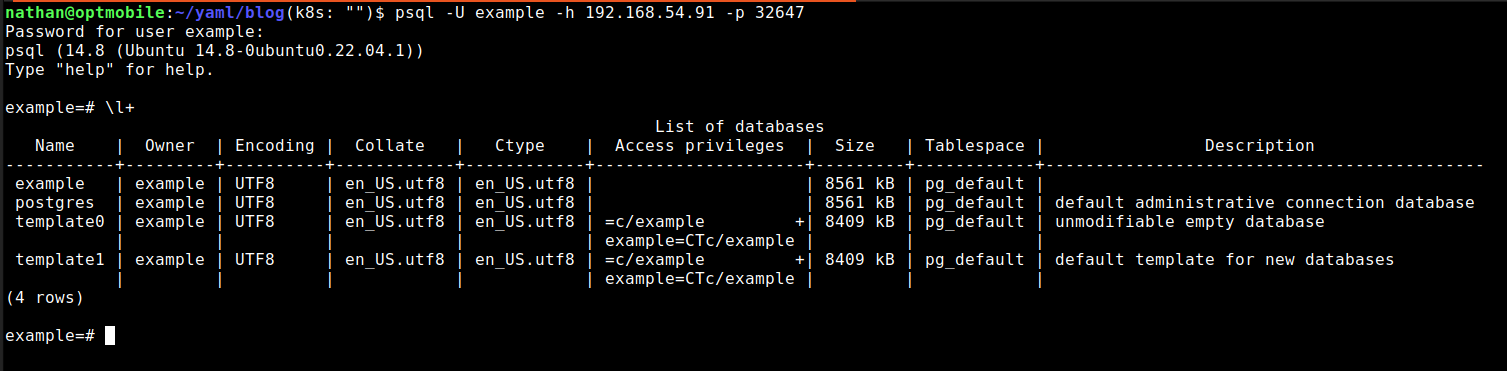Click the 'example' database name cell
Viewport: 1507px width, 371px height.
point(50,184)
